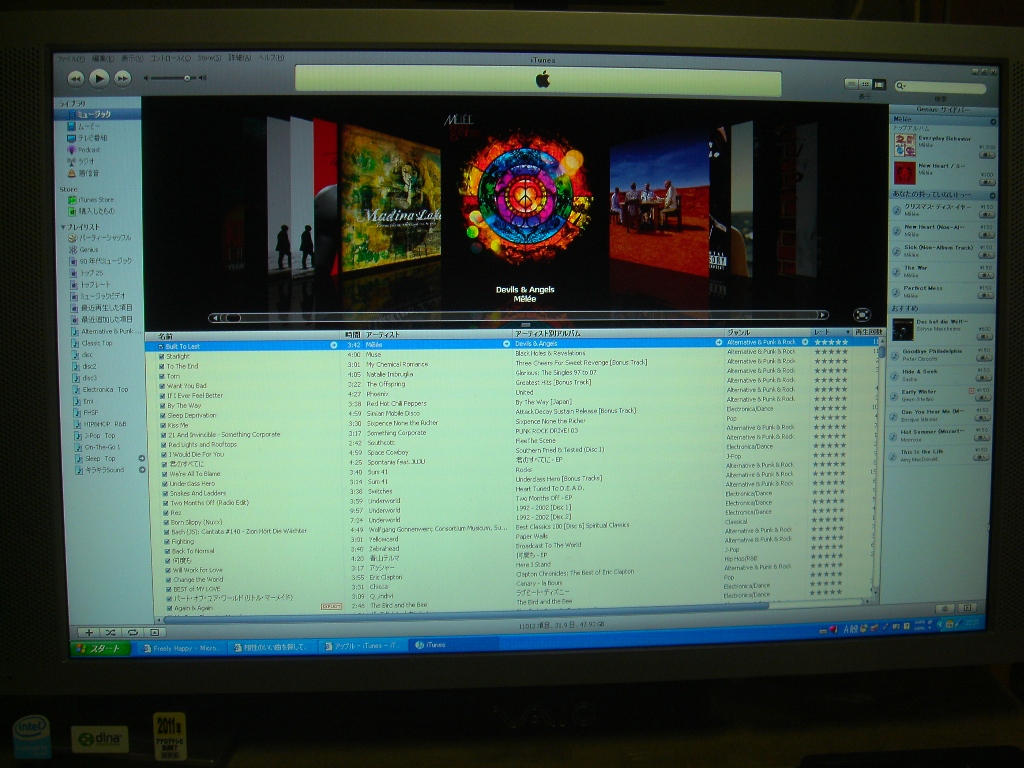The width and height of the screenshot is (1024, 768).
Task: Open the Store menu
Action: click(x=209, y=58)
